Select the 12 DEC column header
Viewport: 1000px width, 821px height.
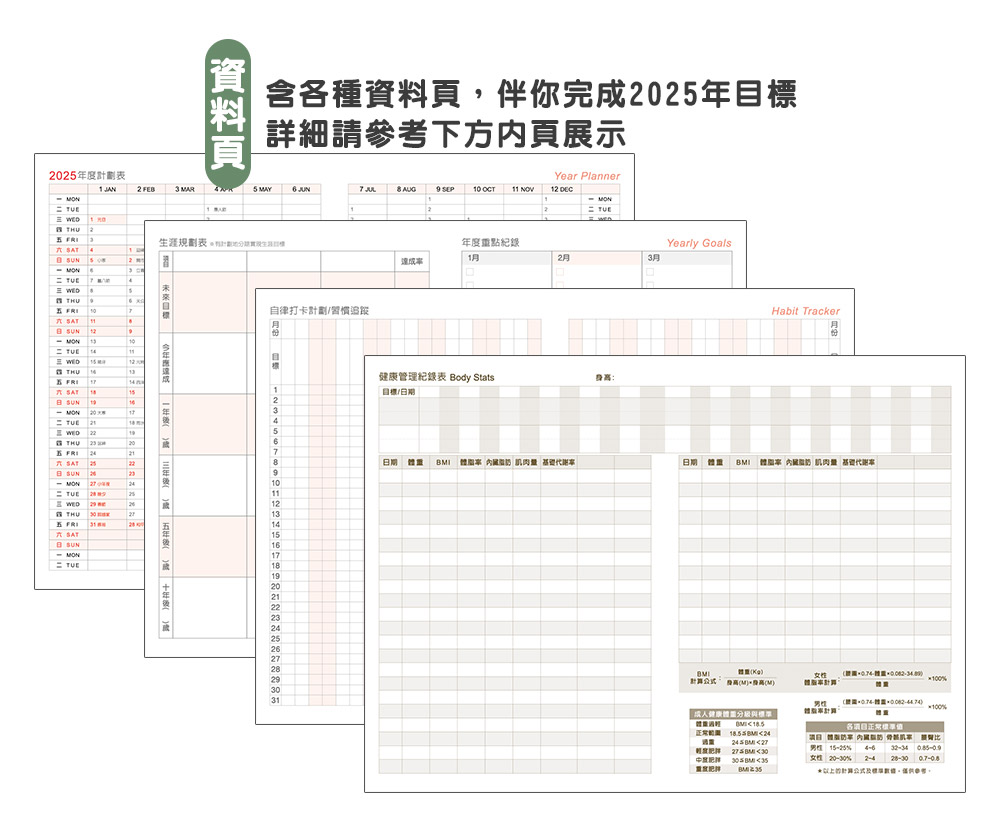click(562, 189)
